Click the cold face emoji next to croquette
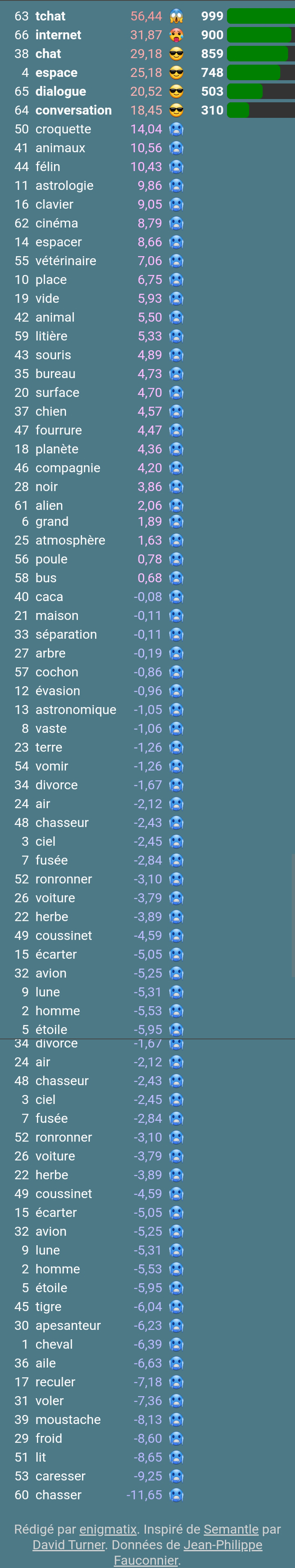Image resolution: width=295 pixels, height=1568 pixels. pyautogui.click(x=176, y=129)
